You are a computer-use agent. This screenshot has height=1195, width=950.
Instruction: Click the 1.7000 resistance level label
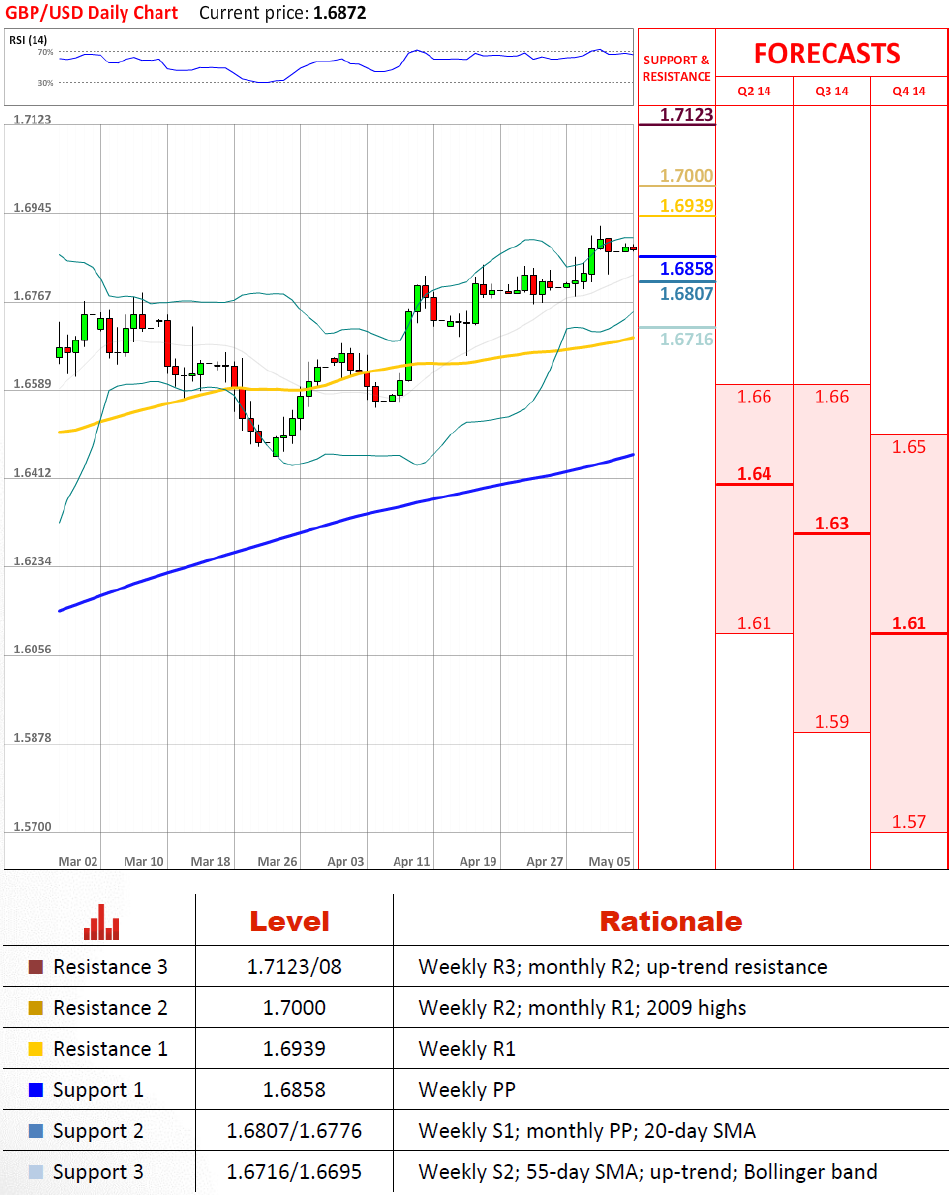click(686, 177)
